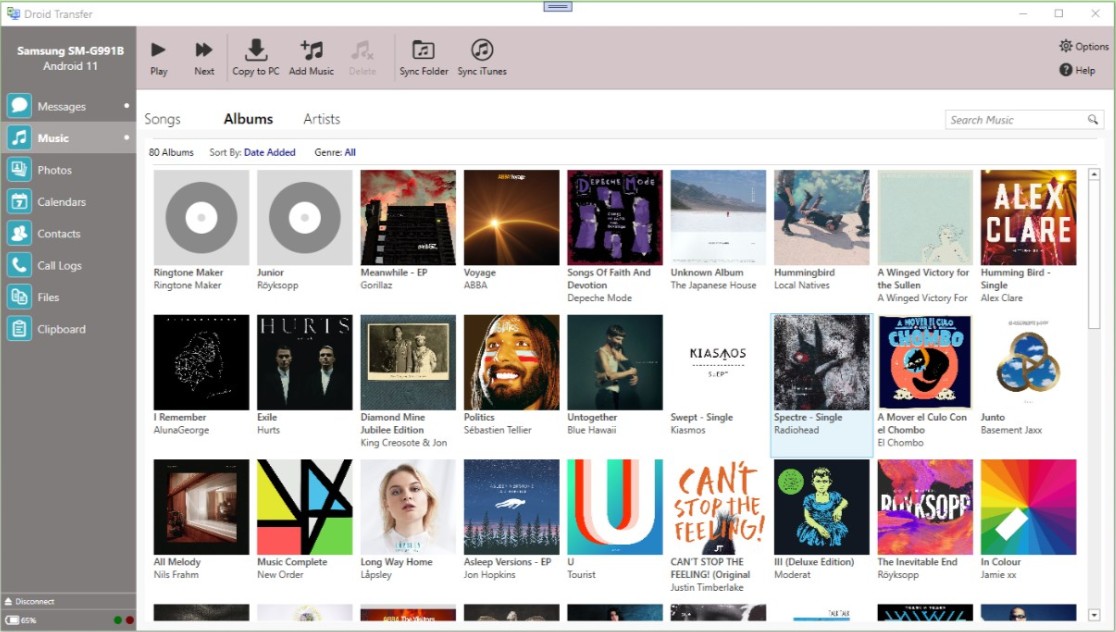Open Photos sidebar section
This screenshot has width=1116, height=632.
tap(68, 170)
